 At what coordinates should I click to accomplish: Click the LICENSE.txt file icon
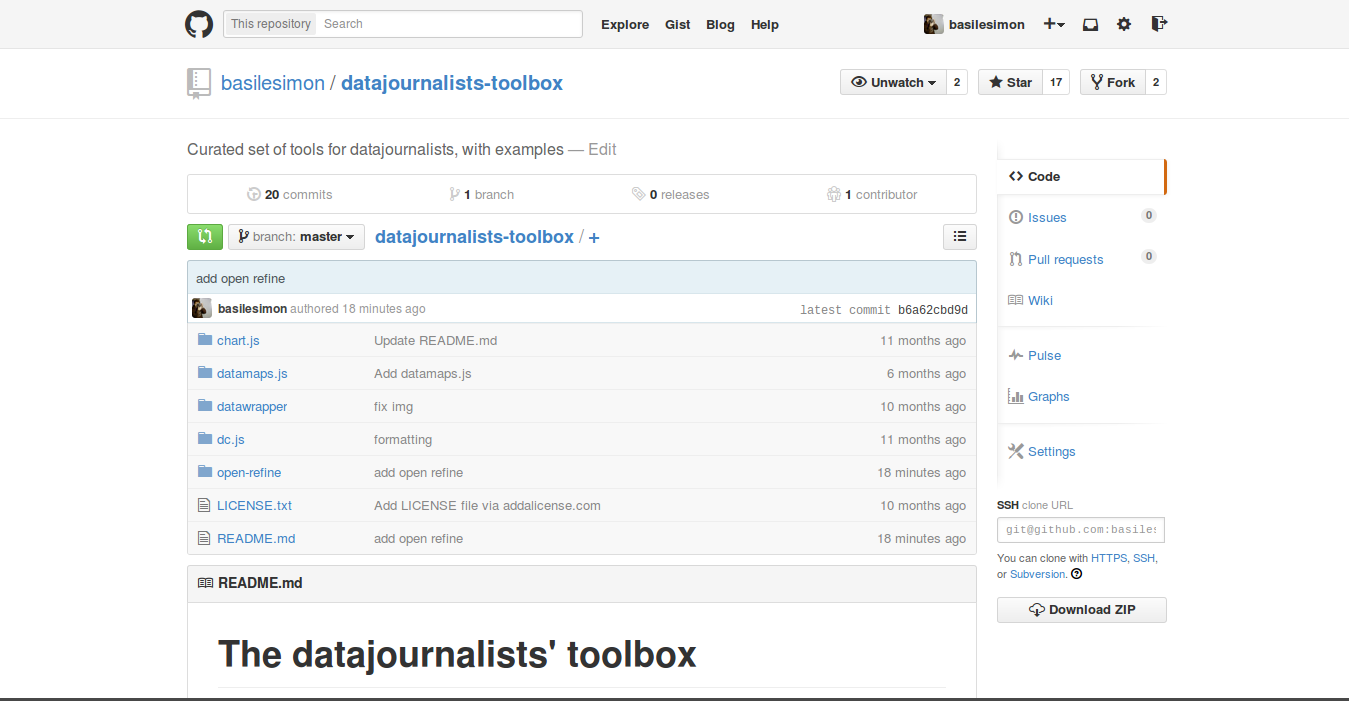(x=205, y=505)
